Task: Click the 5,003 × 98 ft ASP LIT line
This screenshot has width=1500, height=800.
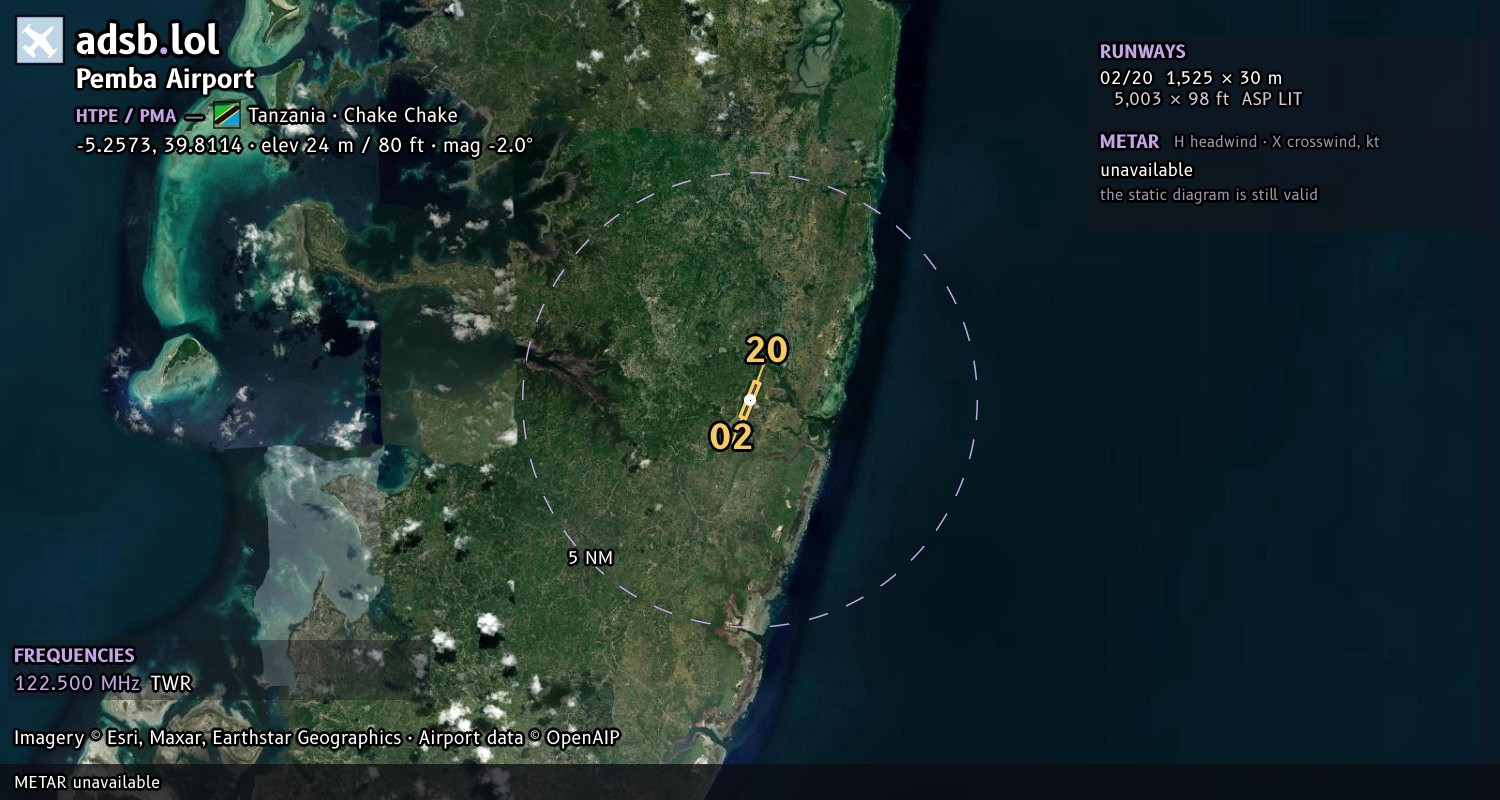Action: click(x=1208, y=99)
